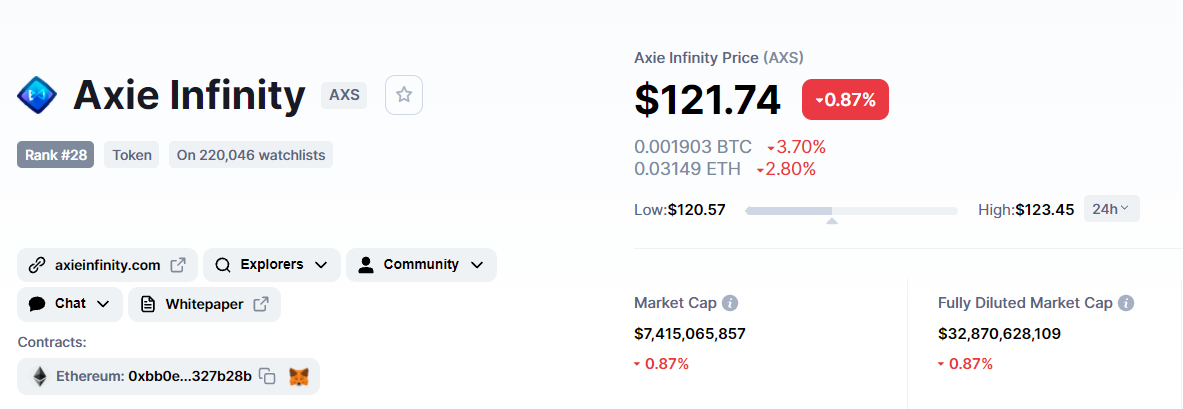Click the price range triangle marker
This screenshot has width=1183, height=409.
tap(831, 221)
